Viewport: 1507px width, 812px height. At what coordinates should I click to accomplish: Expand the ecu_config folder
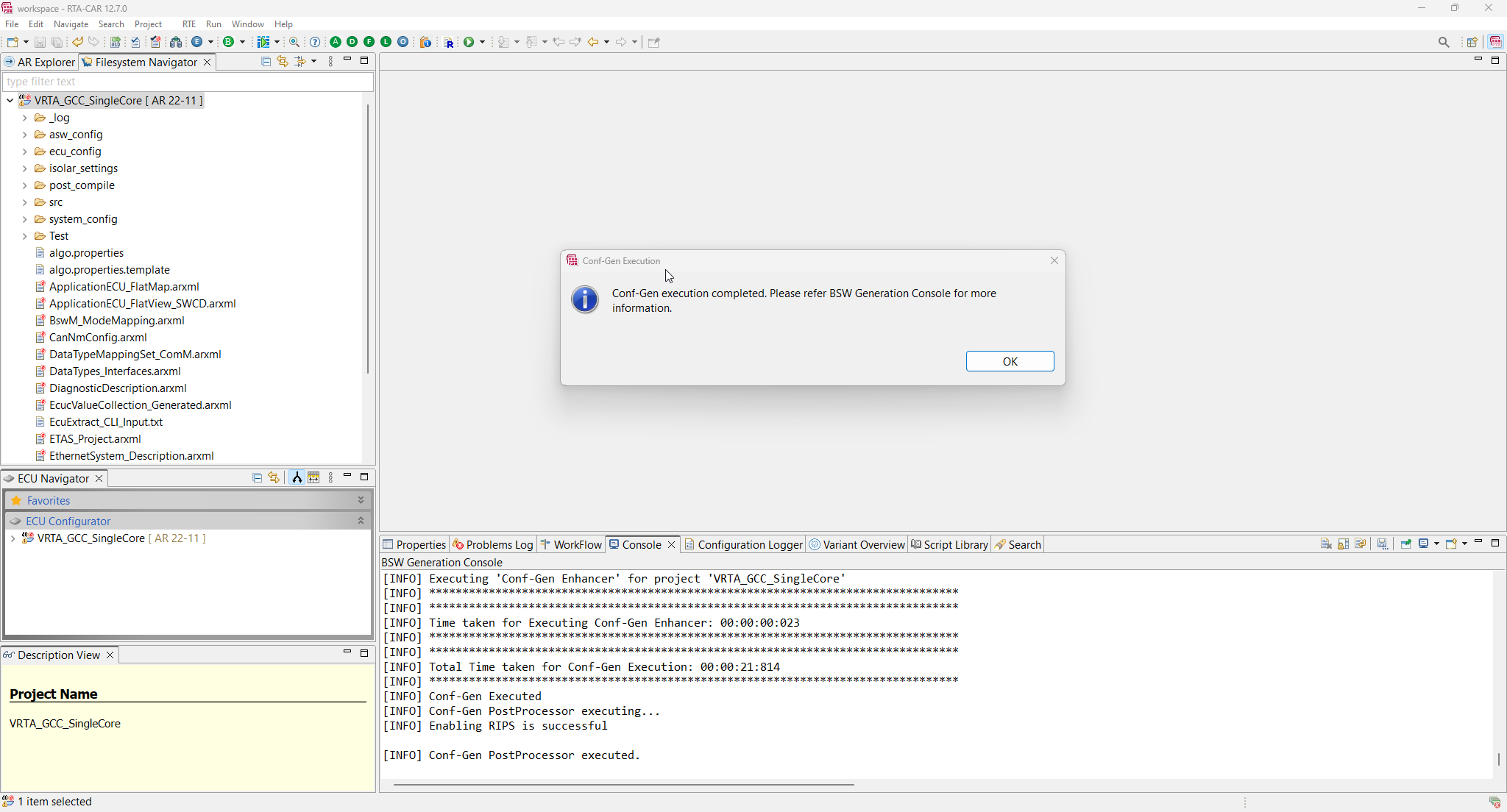(x=24, y=152)
